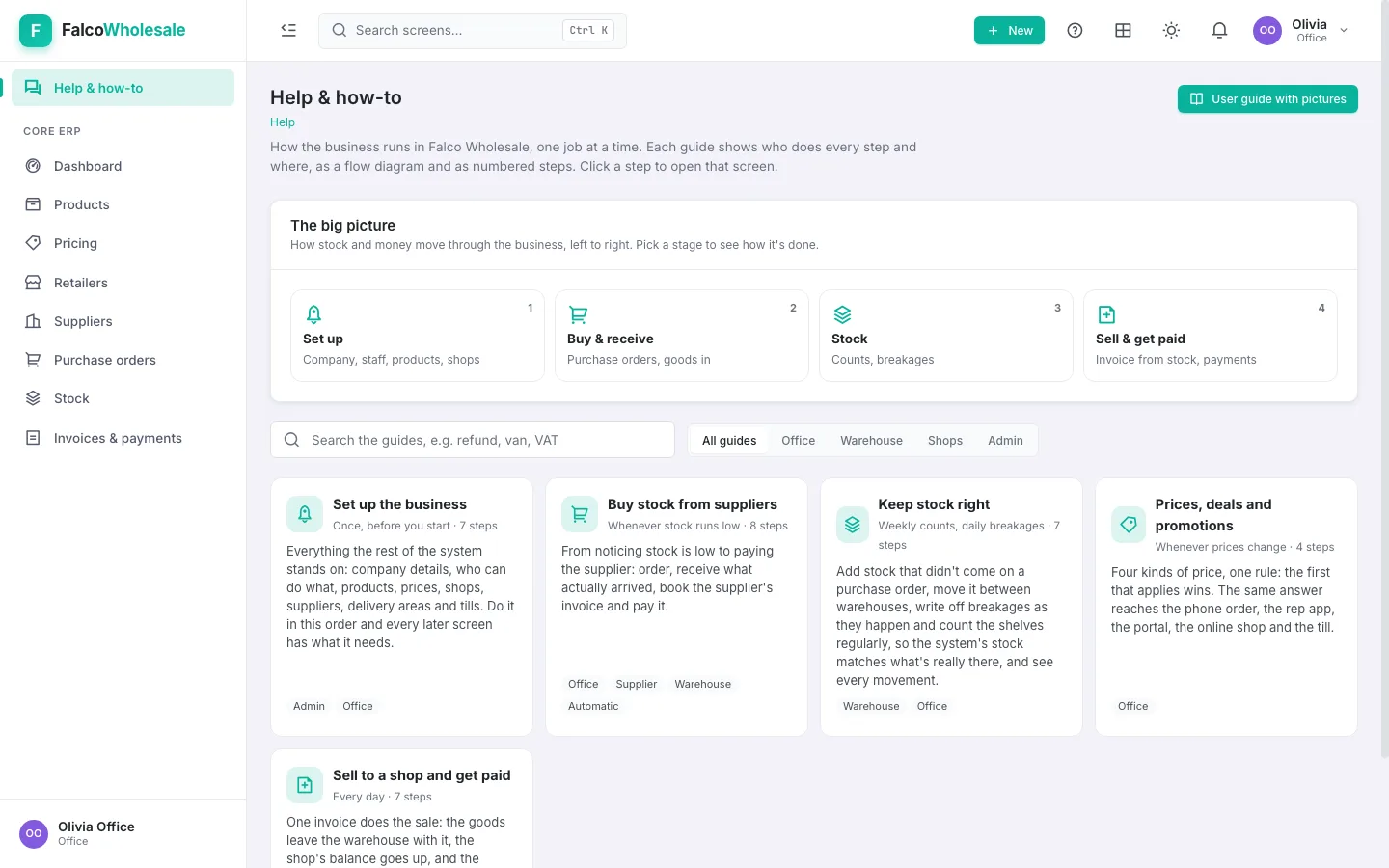This screenshot has width=1389, height=868.
Task: Open the apps grid icon in header
Action: coord(1123,30)
